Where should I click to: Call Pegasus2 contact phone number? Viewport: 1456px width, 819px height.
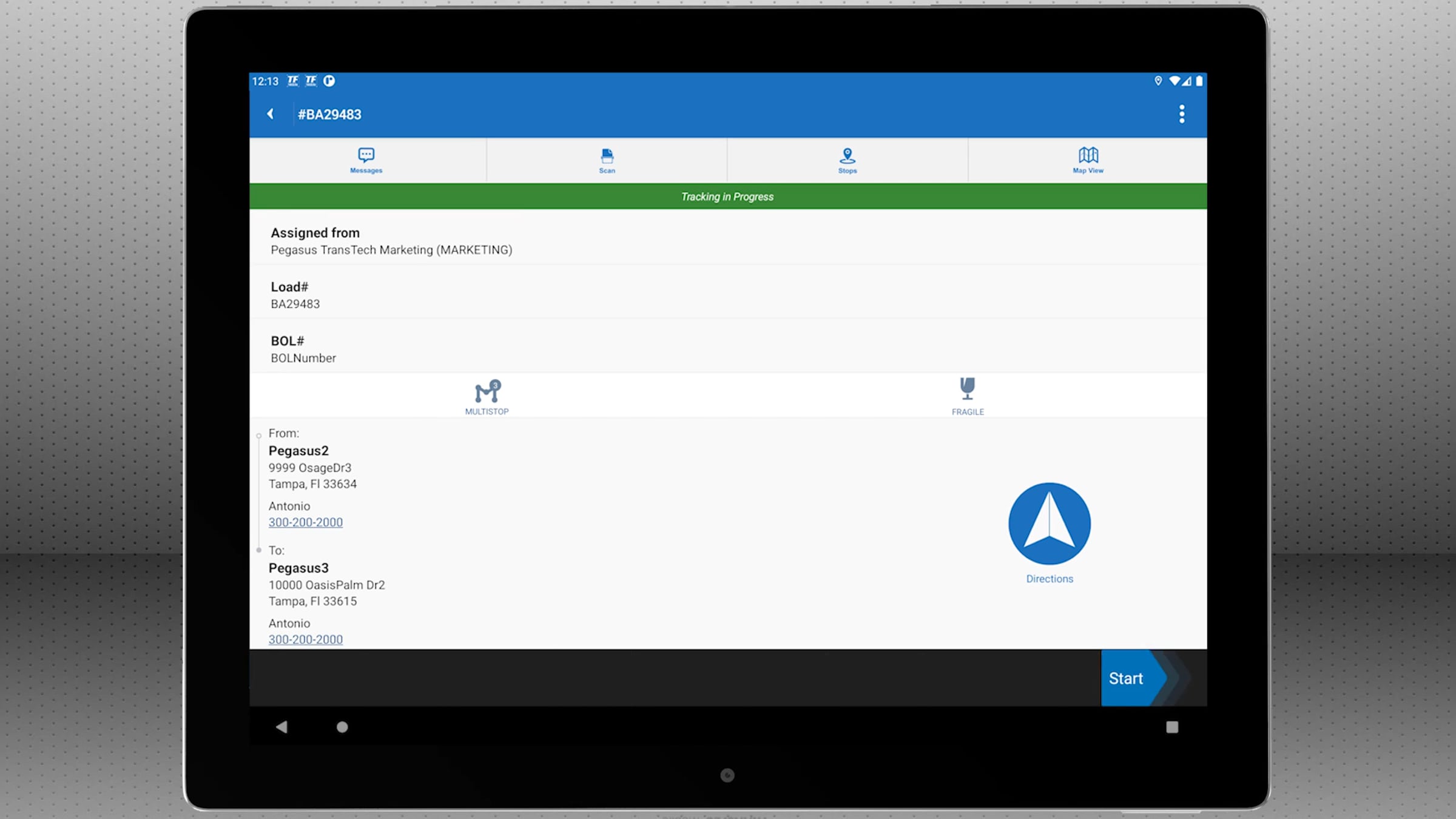[305, 522]
